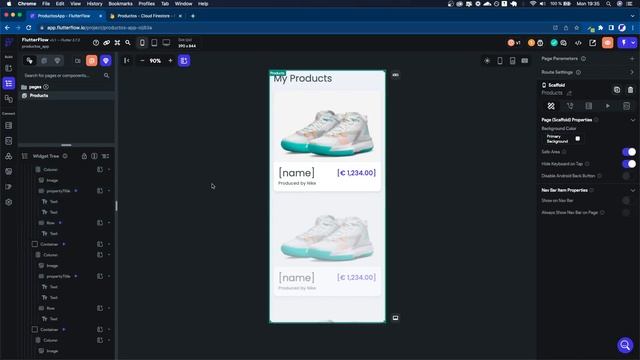Edit the Products page name pencil
Image resolution: width=640 pixels, height=360 pixels.
[569, 93]
